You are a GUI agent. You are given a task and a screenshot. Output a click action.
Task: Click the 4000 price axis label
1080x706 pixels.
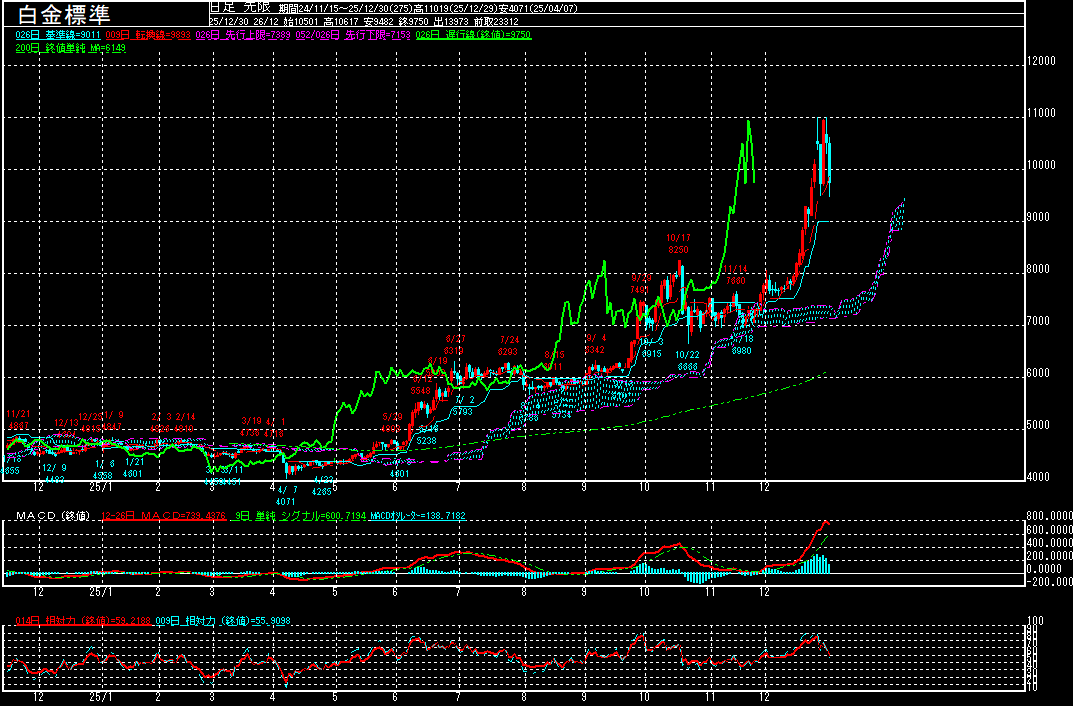click(1040, 477)
